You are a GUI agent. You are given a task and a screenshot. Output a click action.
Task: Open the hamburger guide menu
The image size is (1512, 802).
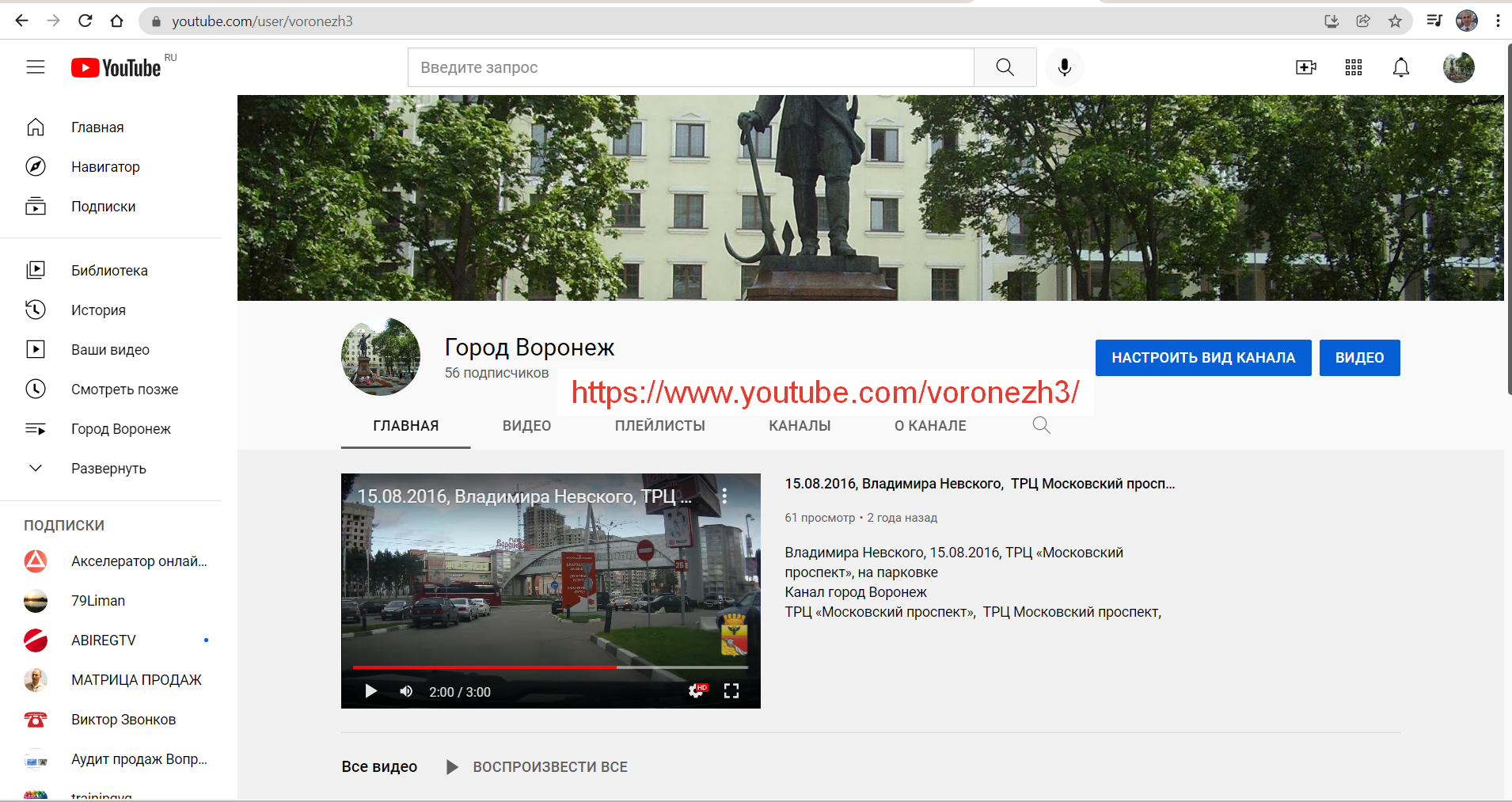coord(36,67)
